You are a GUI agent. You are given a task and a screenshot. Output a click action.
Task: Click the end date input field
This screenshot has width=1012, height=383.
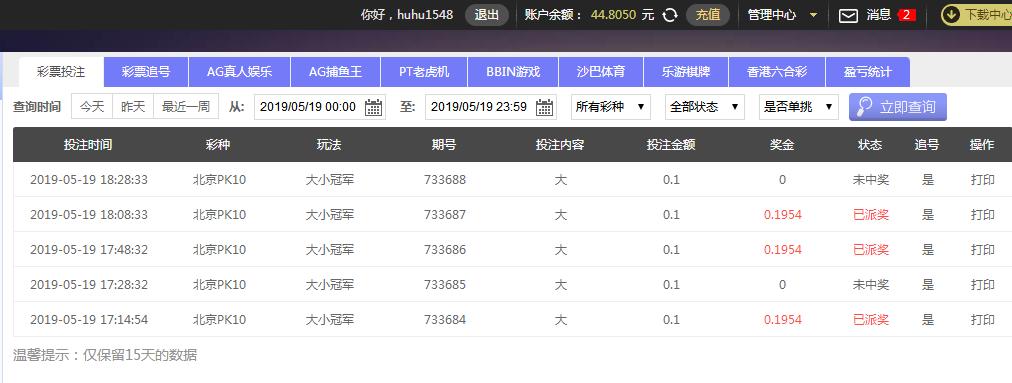click(491, 107)
